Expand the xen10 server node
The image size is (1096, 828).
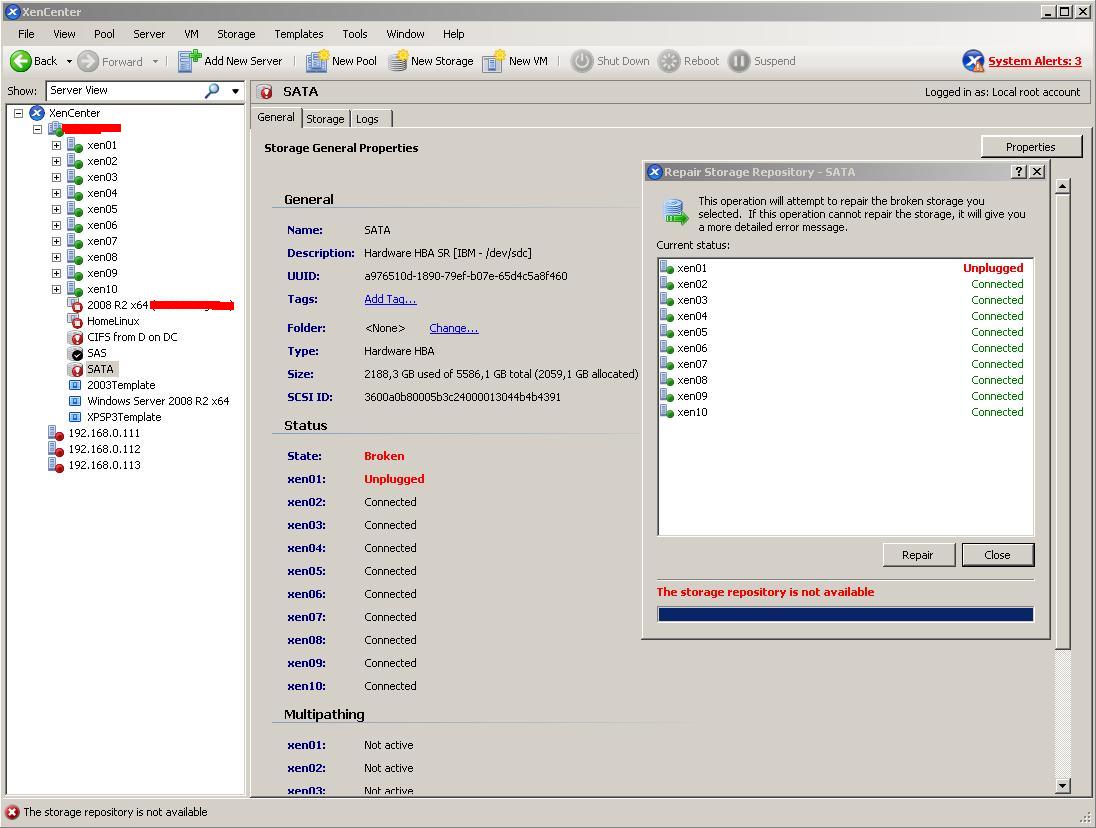57,289
